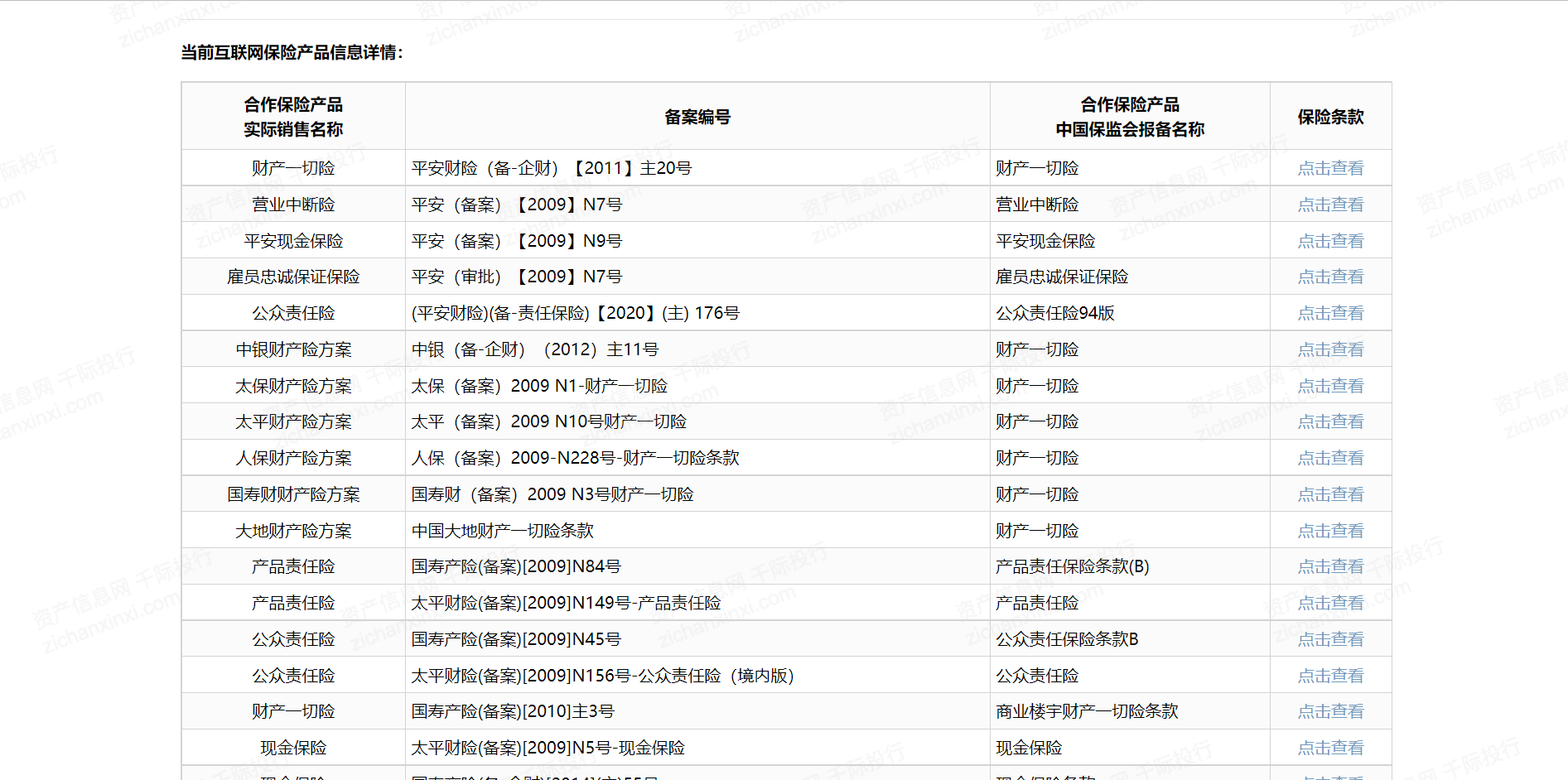Select 雇员忠诚保证保险 in the sales name column
The image size is (1568, 780).
coord(293,277)
